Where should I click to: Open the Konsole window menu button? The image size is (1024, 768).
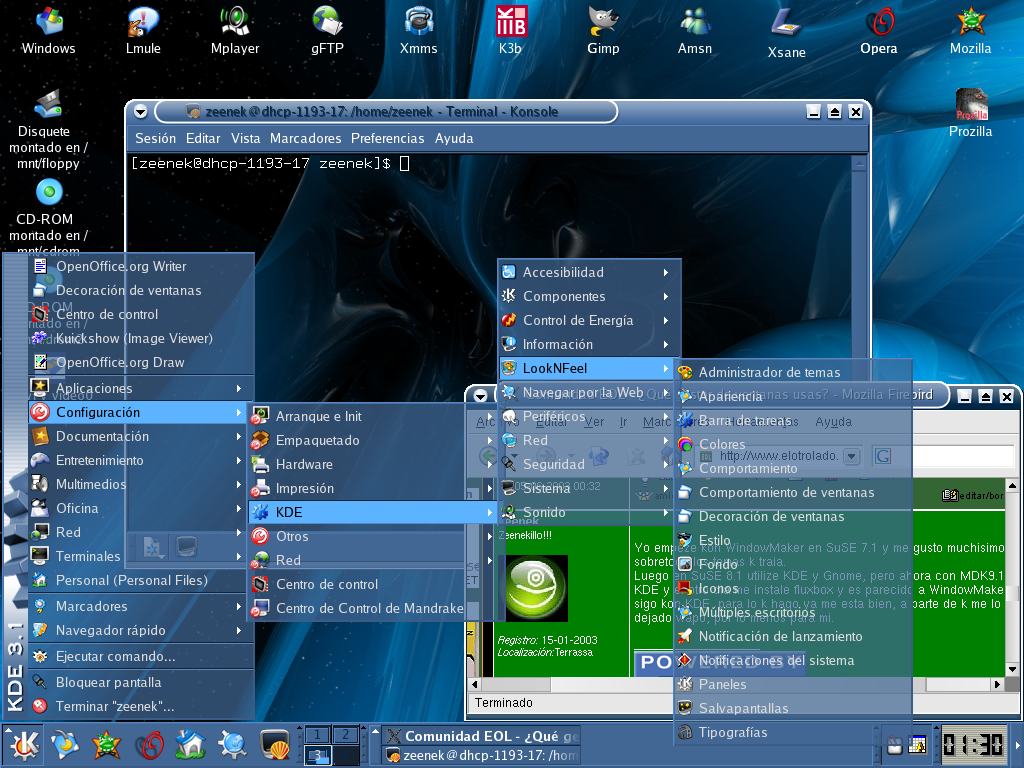click(x=141, y=112)
